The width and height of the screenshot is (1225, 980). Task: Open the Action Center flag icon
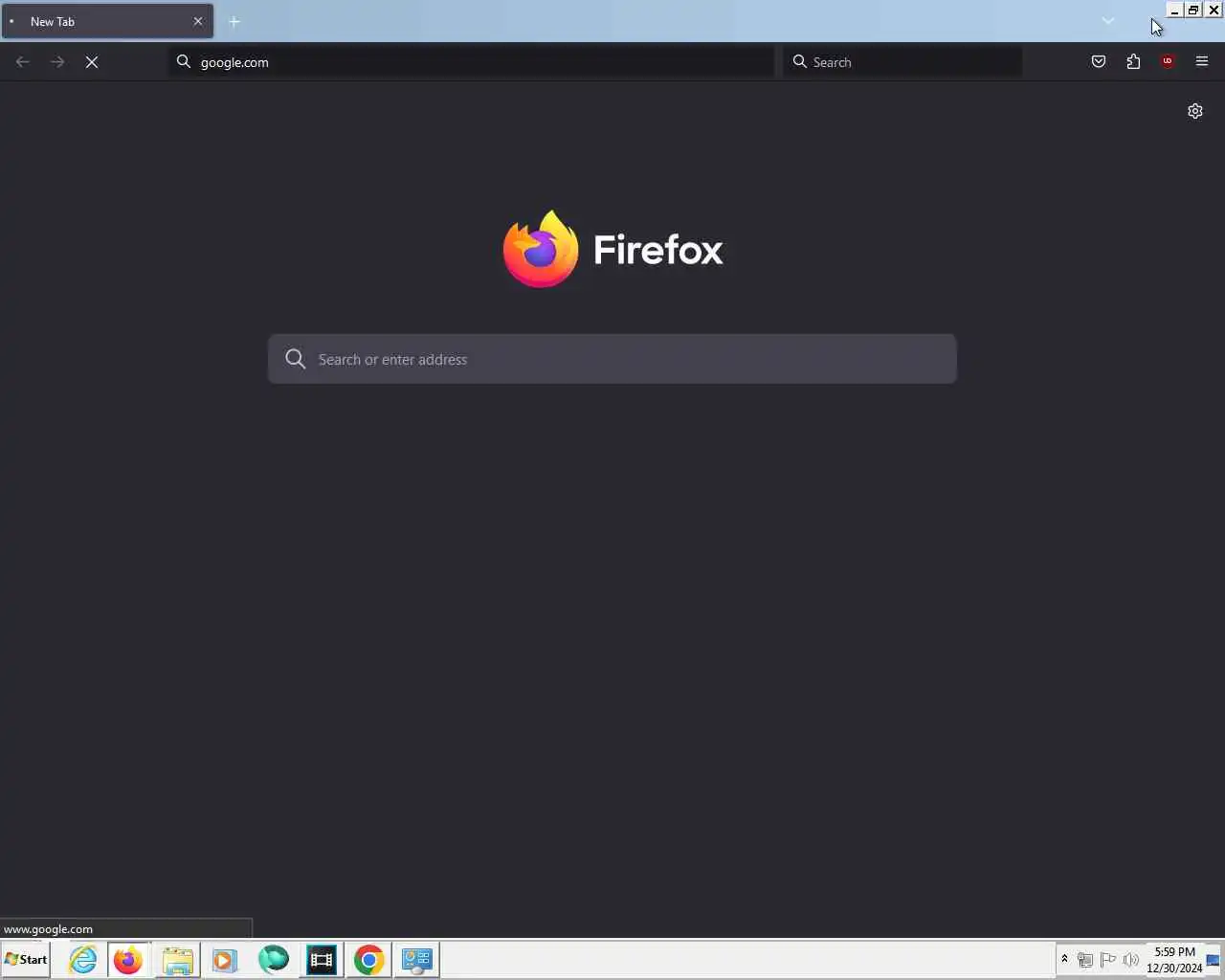pyautogui.click(x=1108, y=960)
